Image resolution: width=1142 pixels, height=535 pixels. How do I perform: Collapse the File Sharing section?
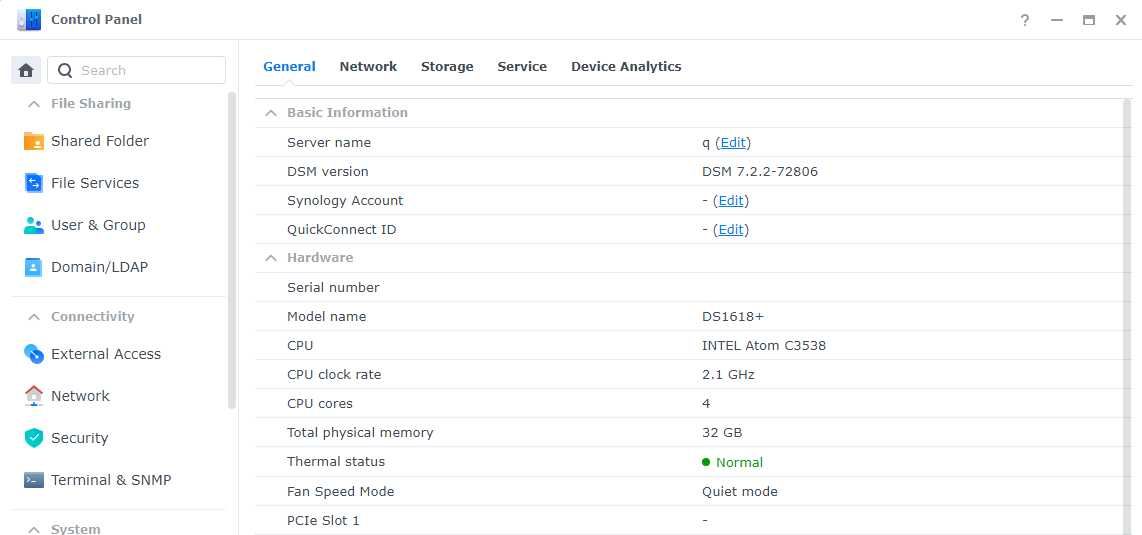click(x=34, y=104)
